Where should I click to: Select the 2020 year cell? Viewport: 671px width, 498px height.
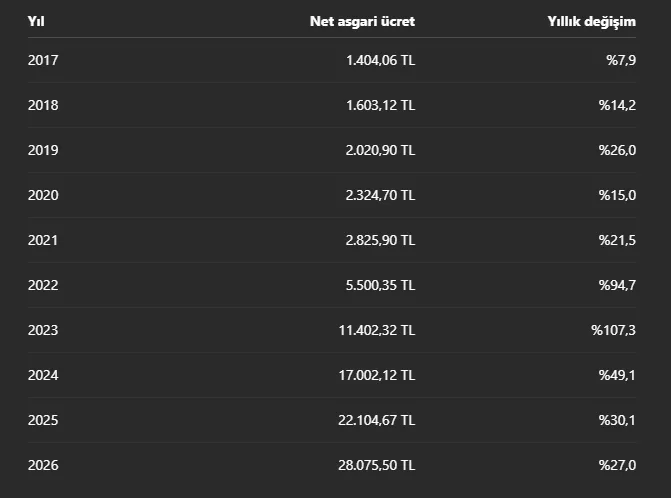[43, 195]
